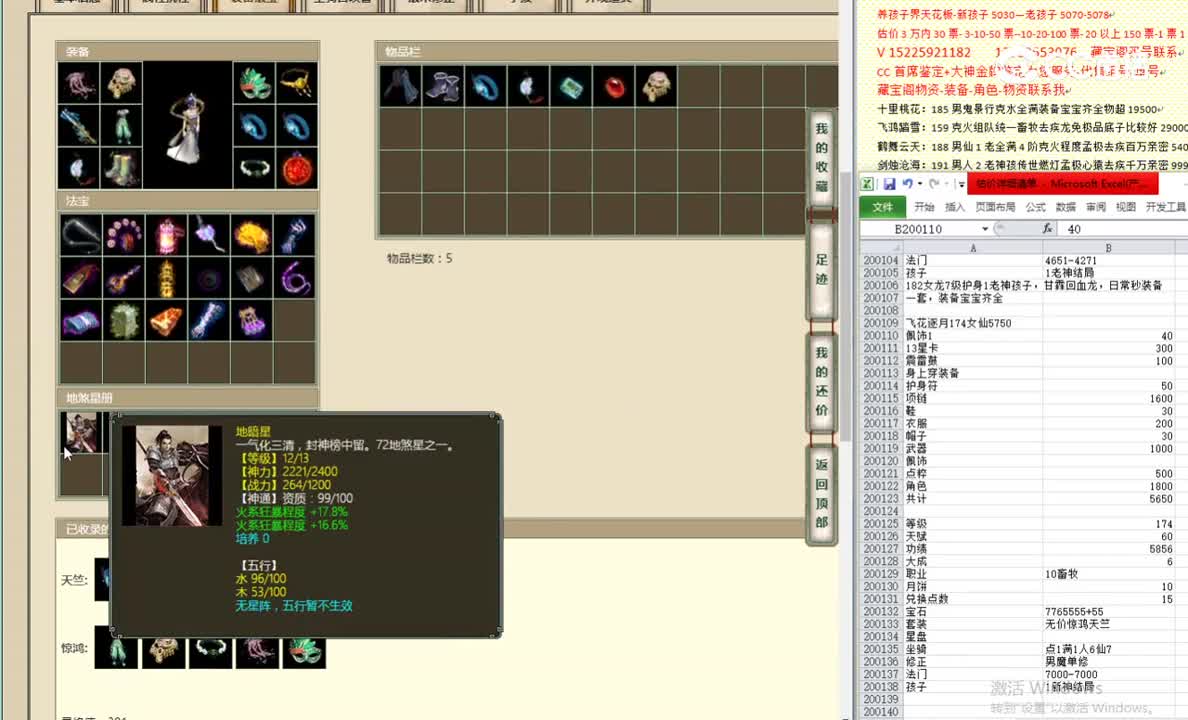Switch to the 公式 ribbon tab
The image size is (1188, 720).
pyautogui.click(x=1035, y=207)
